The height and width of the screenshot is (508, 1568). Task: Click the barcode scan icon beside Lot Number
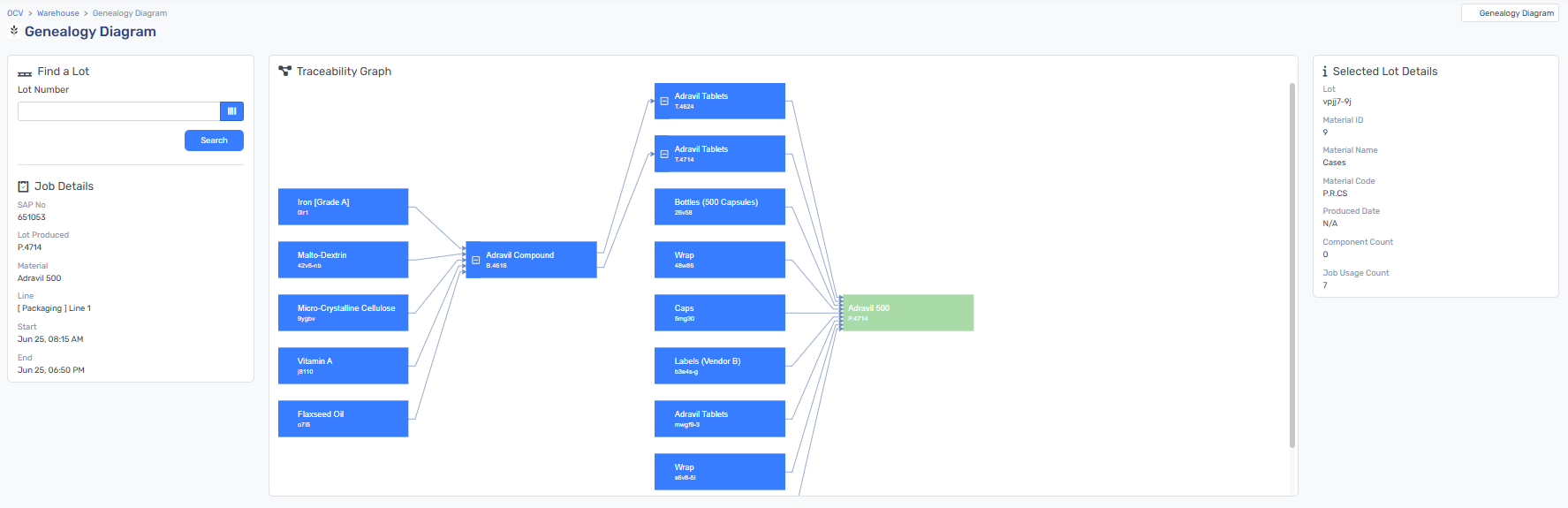231,111
